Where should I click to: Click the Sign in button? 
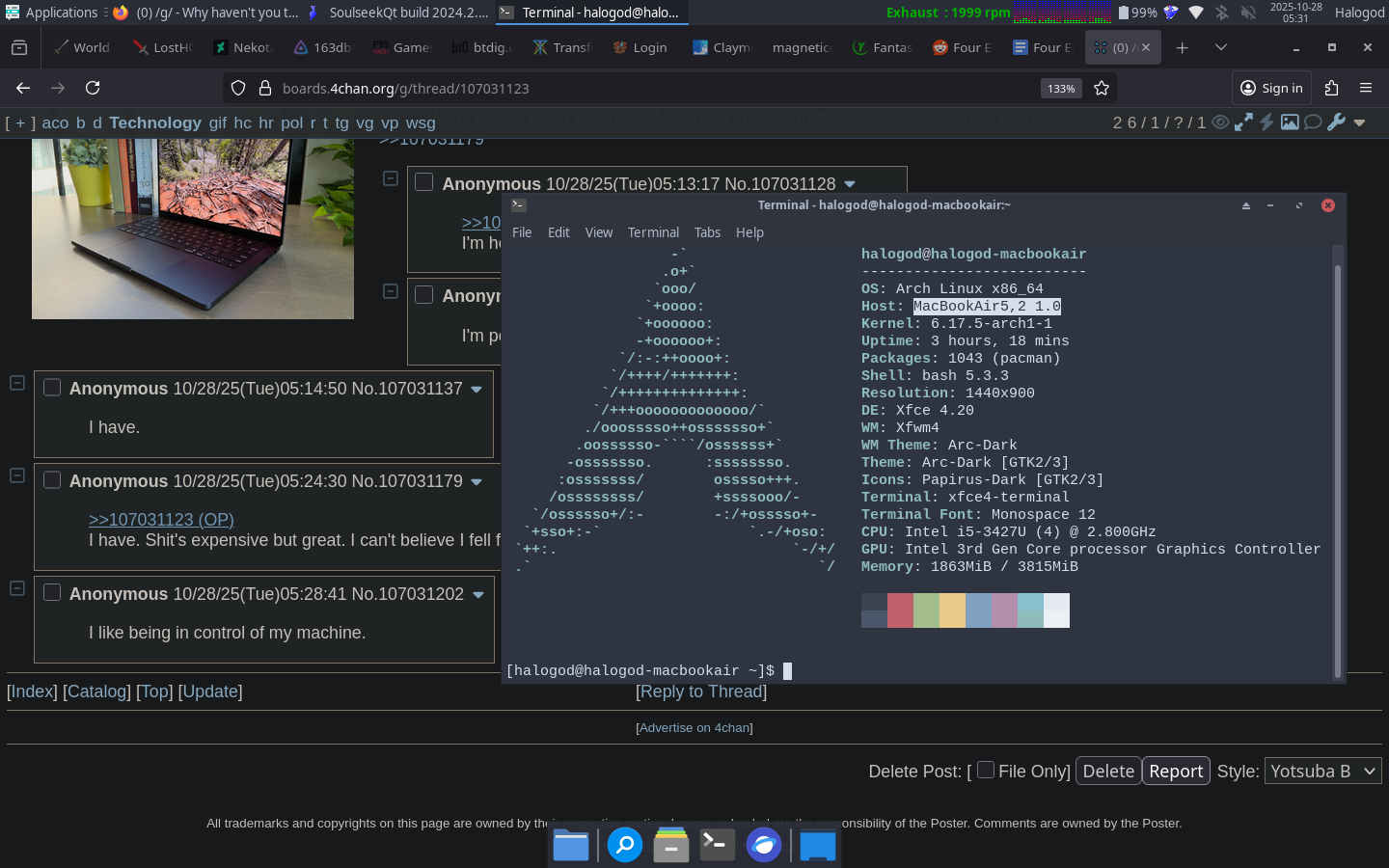point(1271,88)
